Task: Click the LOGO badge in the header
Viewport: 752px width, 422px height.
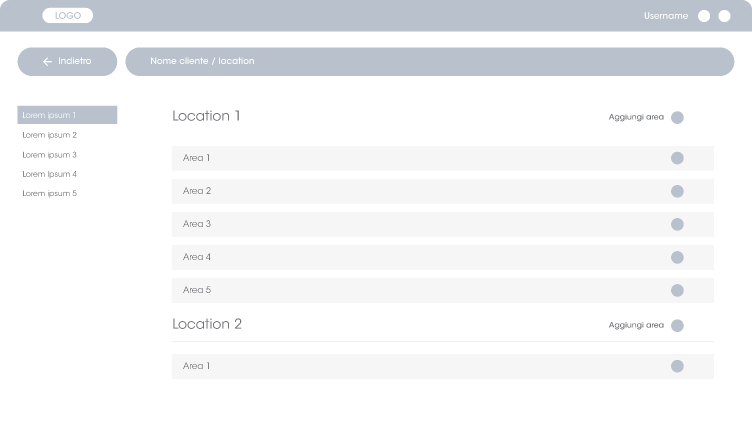Action: pyautogui.click(x=68, y=16)
